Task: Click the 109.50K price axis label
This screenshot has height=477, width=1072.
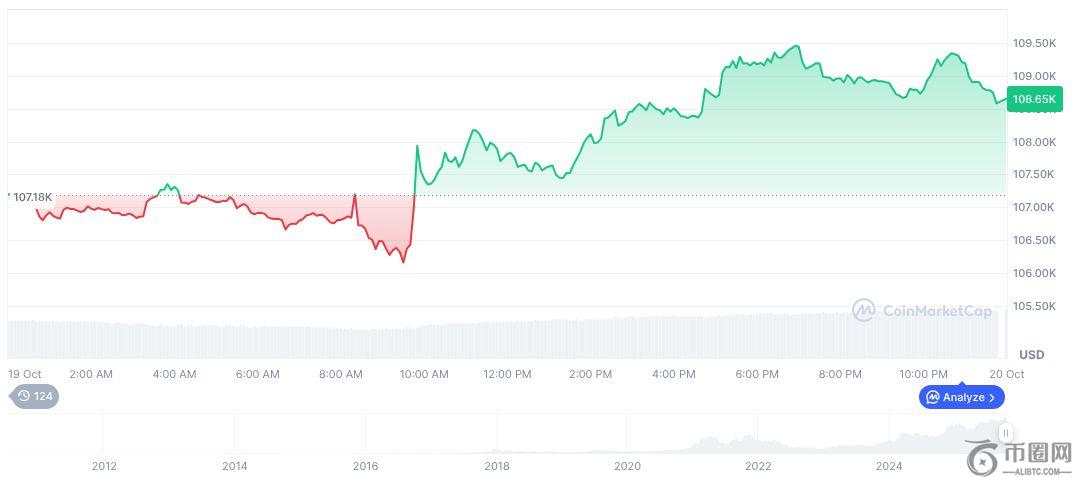Action: point(1034,44)
